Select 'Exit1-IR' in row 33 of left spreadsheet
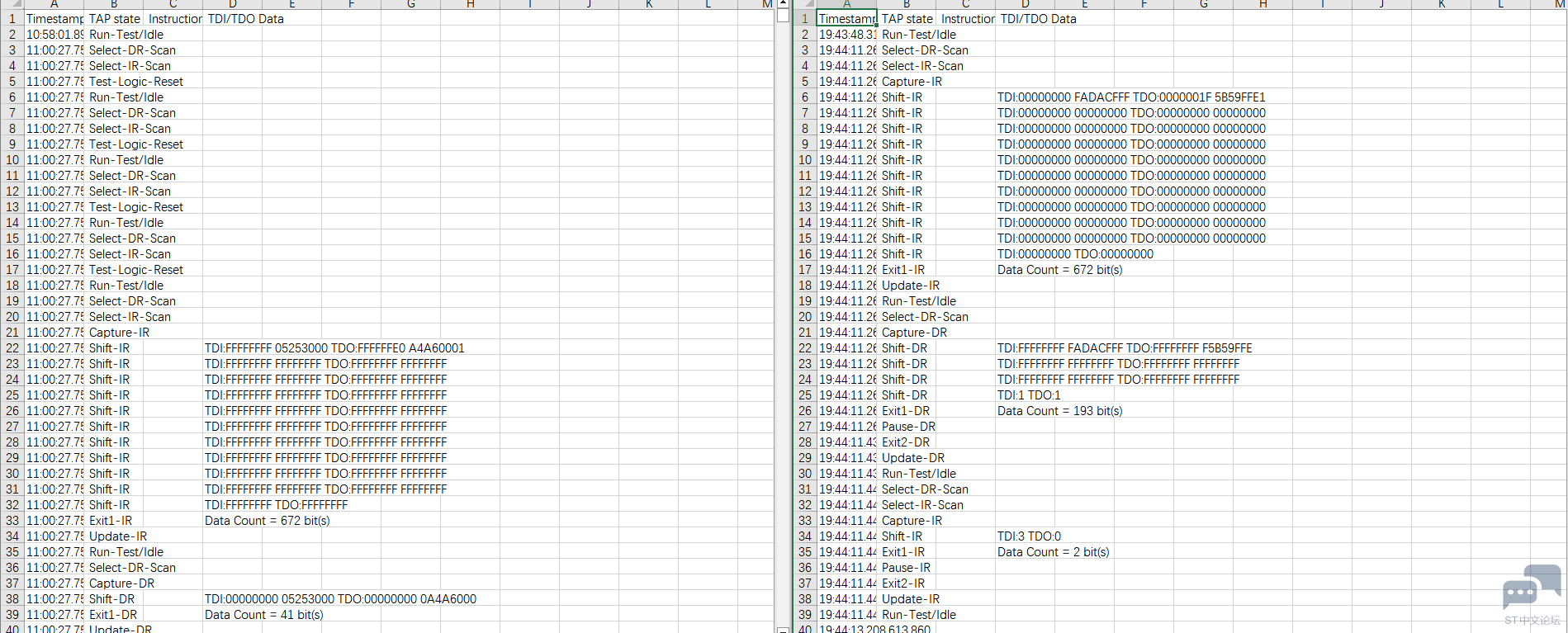The height and width of the screenshot is (633, 1568). pos(111,520)
